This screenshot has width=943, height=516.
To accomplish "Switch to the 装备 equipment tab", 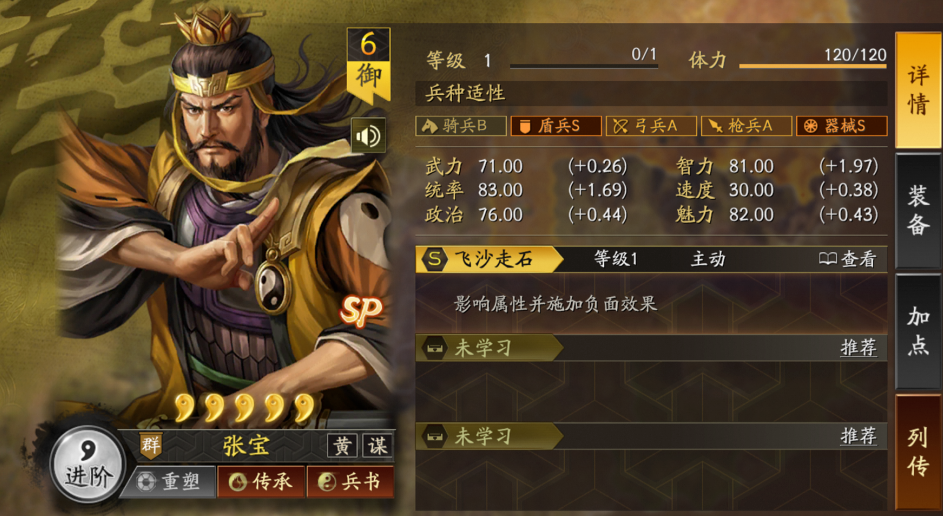I will pyautogui.click(x=918, y=210).
